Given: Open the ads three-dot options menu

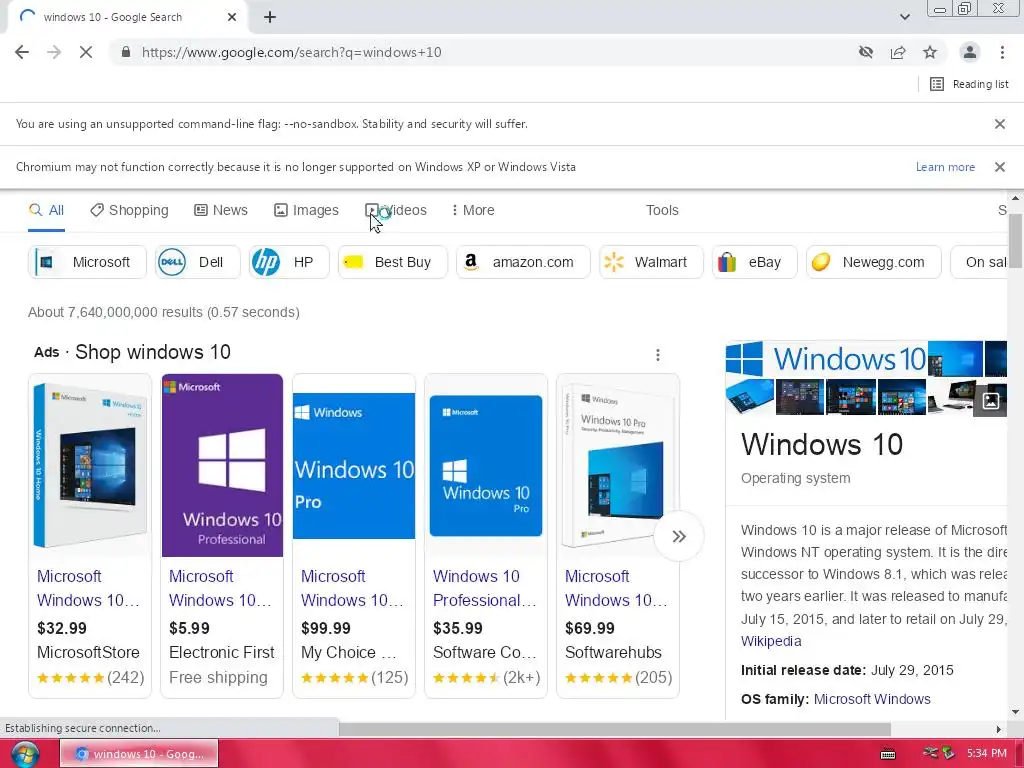Looking at the screenshot, I should tap(658, 355).
